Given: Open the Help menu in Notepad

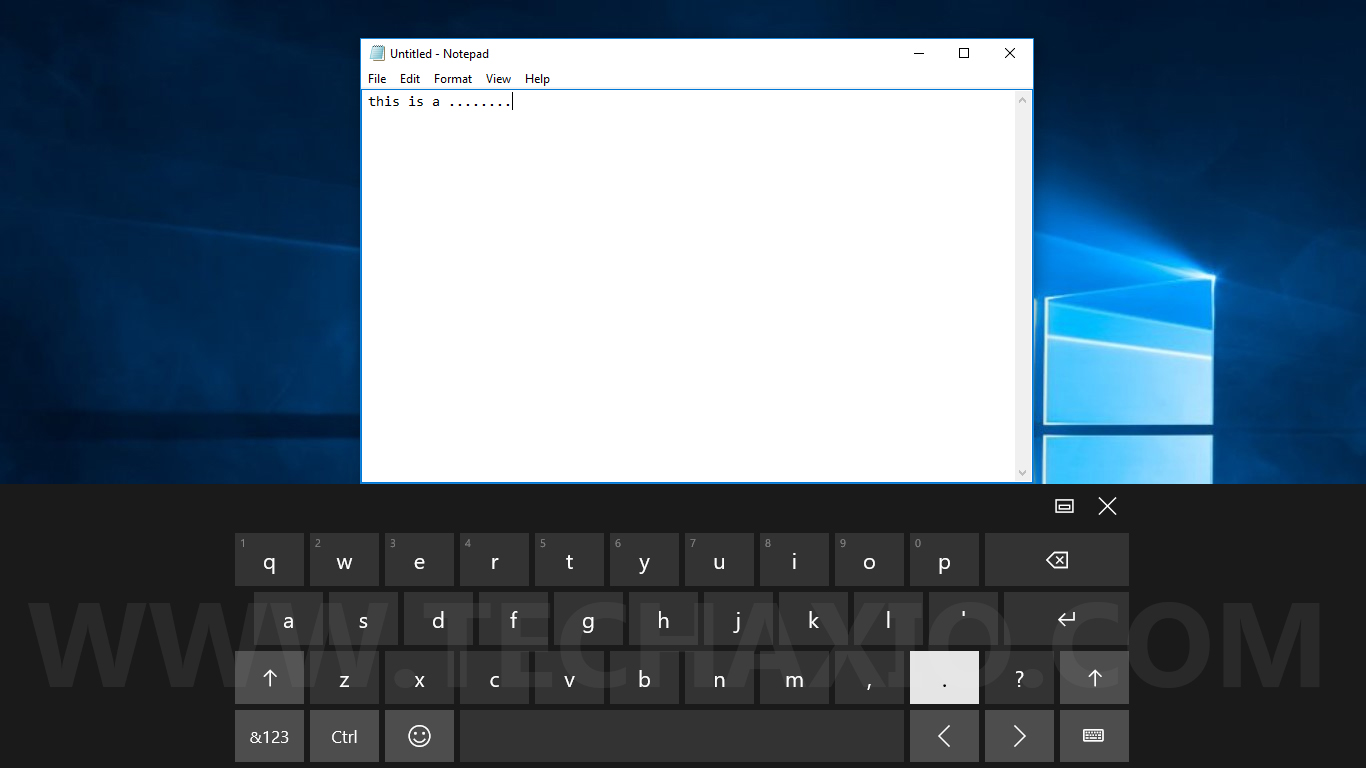Looking at the screenshot, I should tap(537, 78).
